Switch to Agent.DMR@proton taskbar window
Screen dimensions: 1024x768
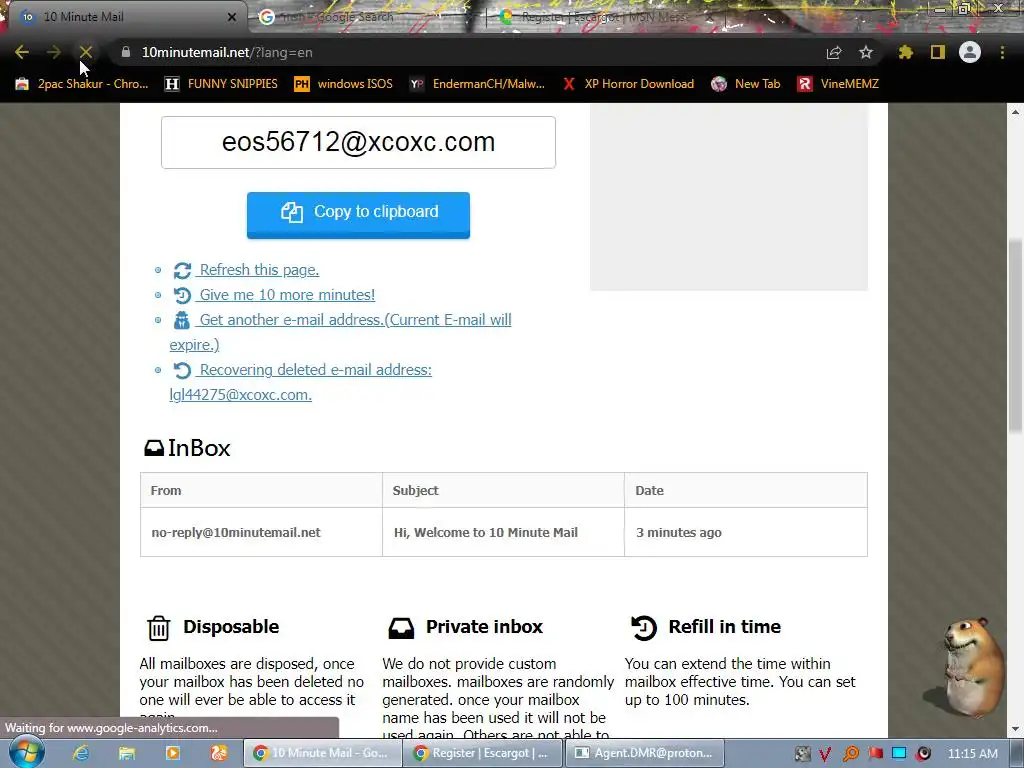point(644,753)
